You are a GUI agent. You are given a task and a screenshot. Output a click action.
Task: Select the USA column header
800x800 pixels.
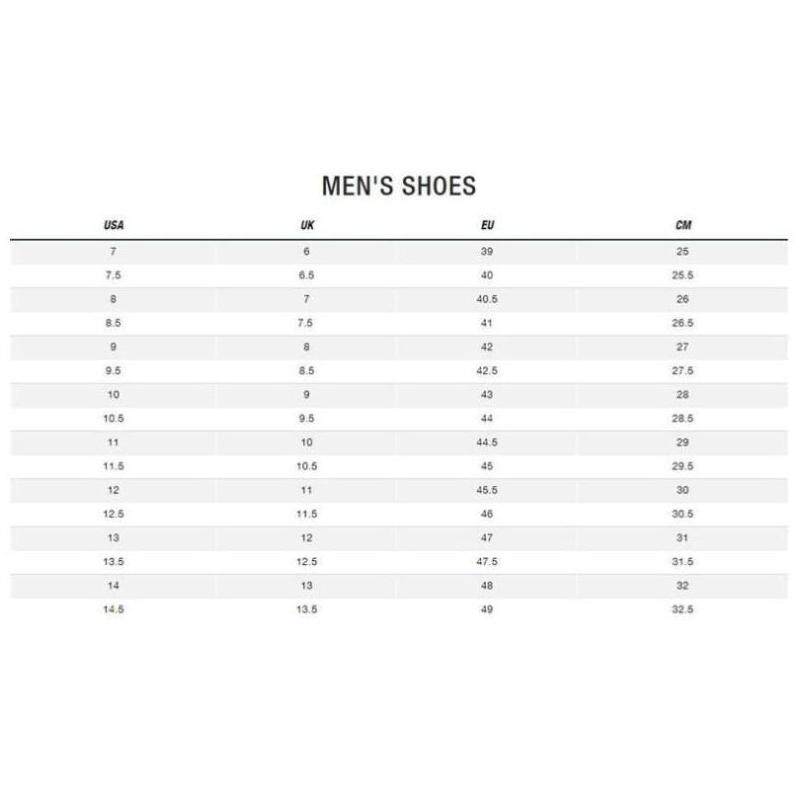[113, 226]
